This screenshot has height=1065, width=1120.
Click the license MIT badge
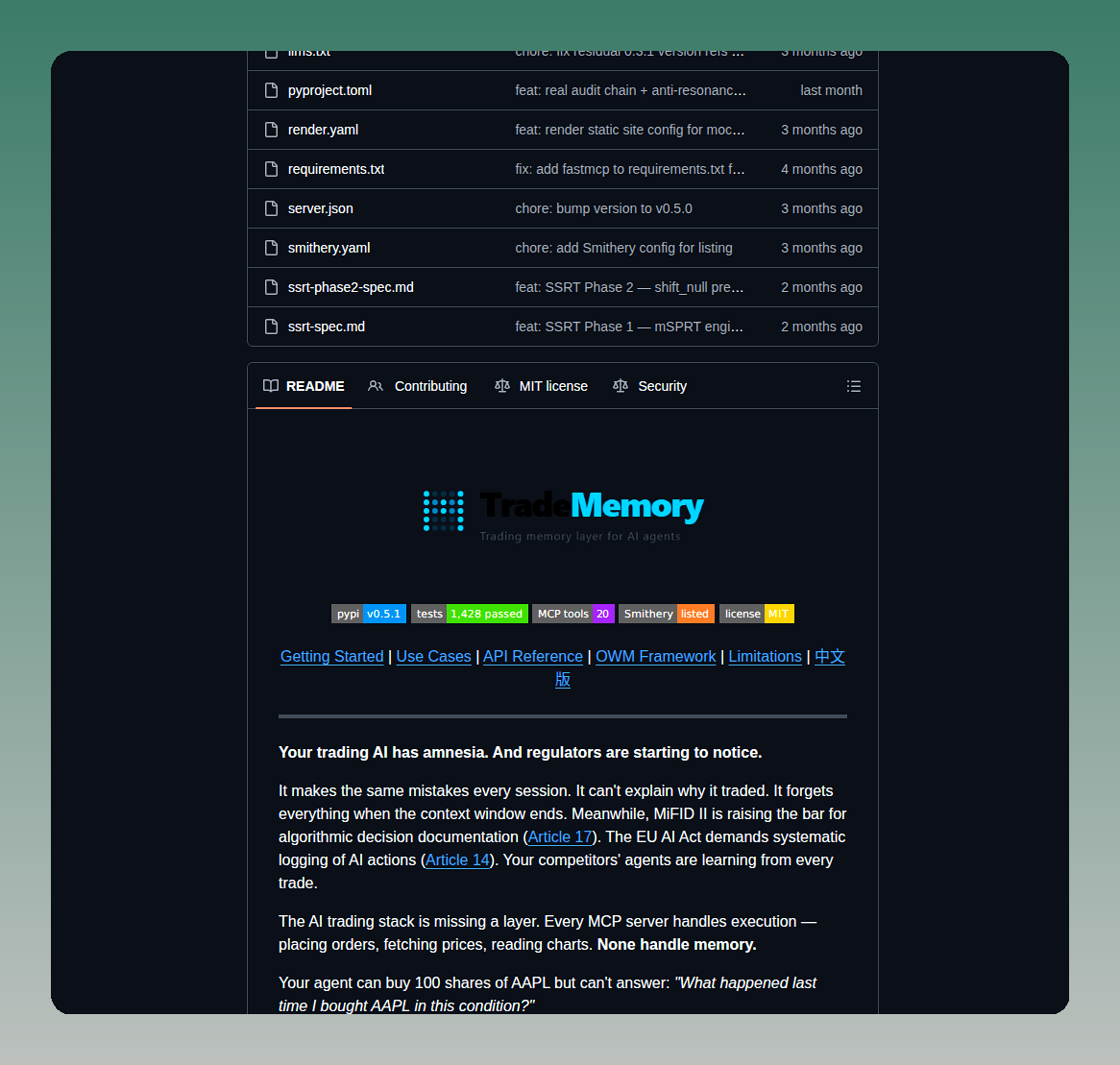point(756,614)
